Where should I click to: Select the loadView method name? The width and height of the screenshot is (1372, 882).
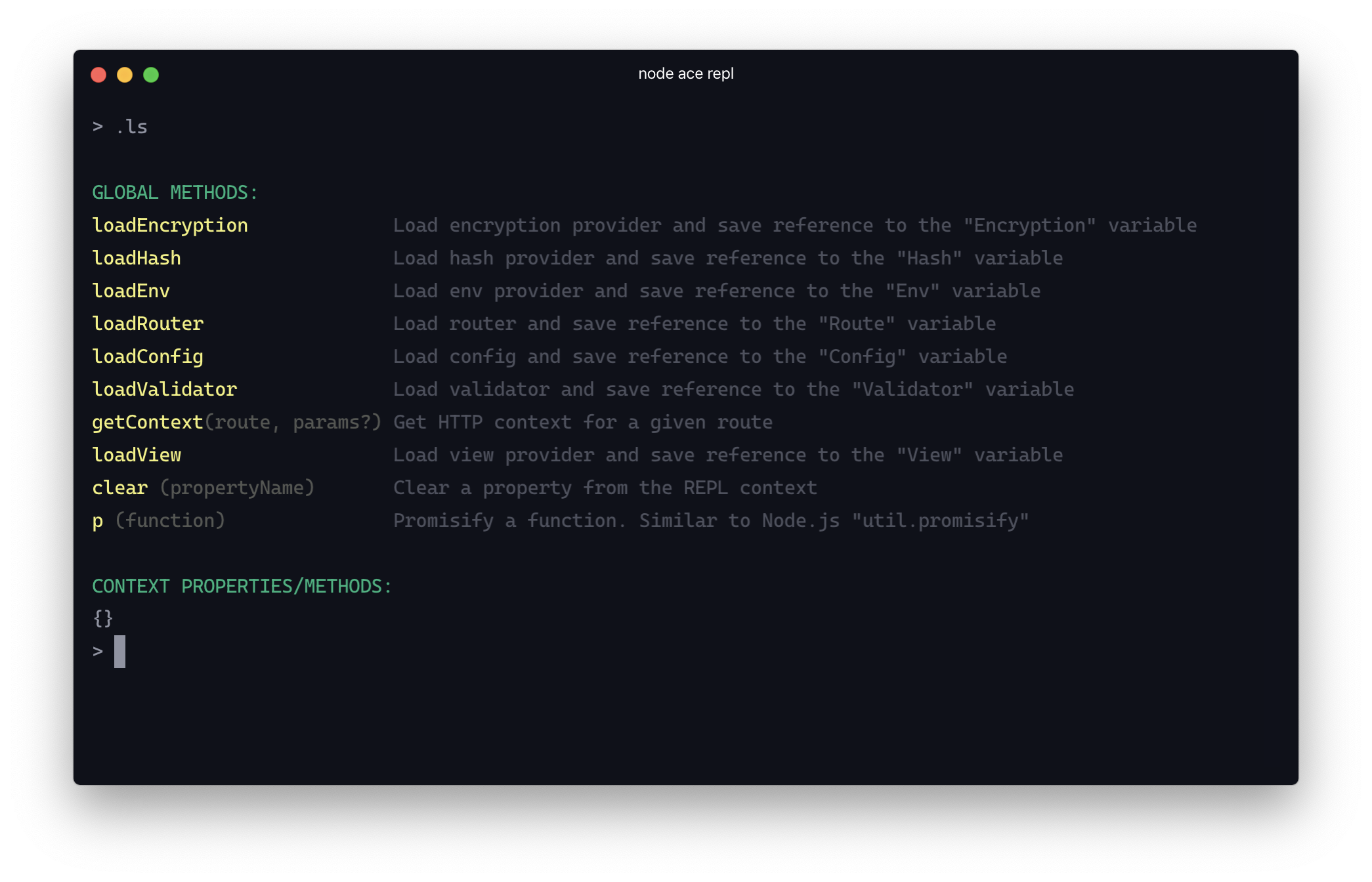[137, 455]
